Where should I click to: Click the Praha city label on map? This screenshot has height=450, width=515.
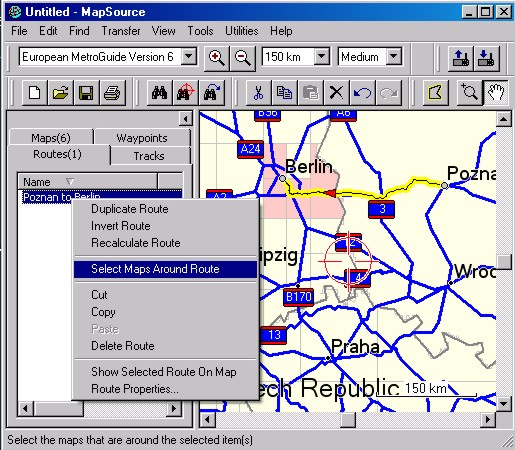(355, 347)
